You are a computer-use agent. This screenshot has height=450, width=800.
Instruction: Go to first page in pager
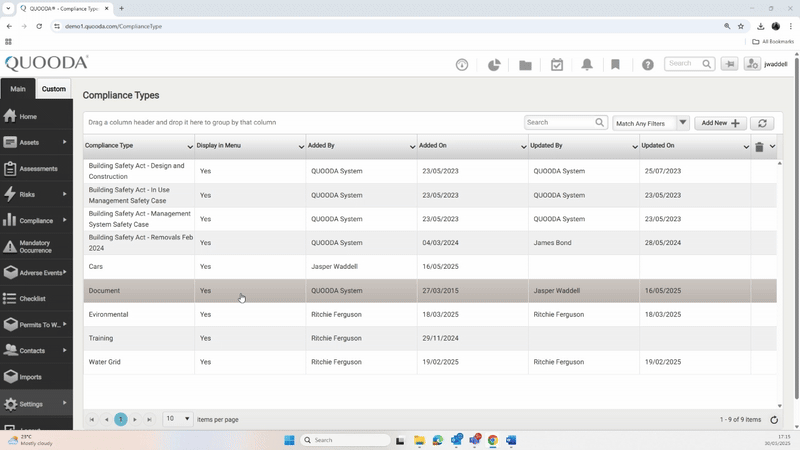click(x=92, y=419)
